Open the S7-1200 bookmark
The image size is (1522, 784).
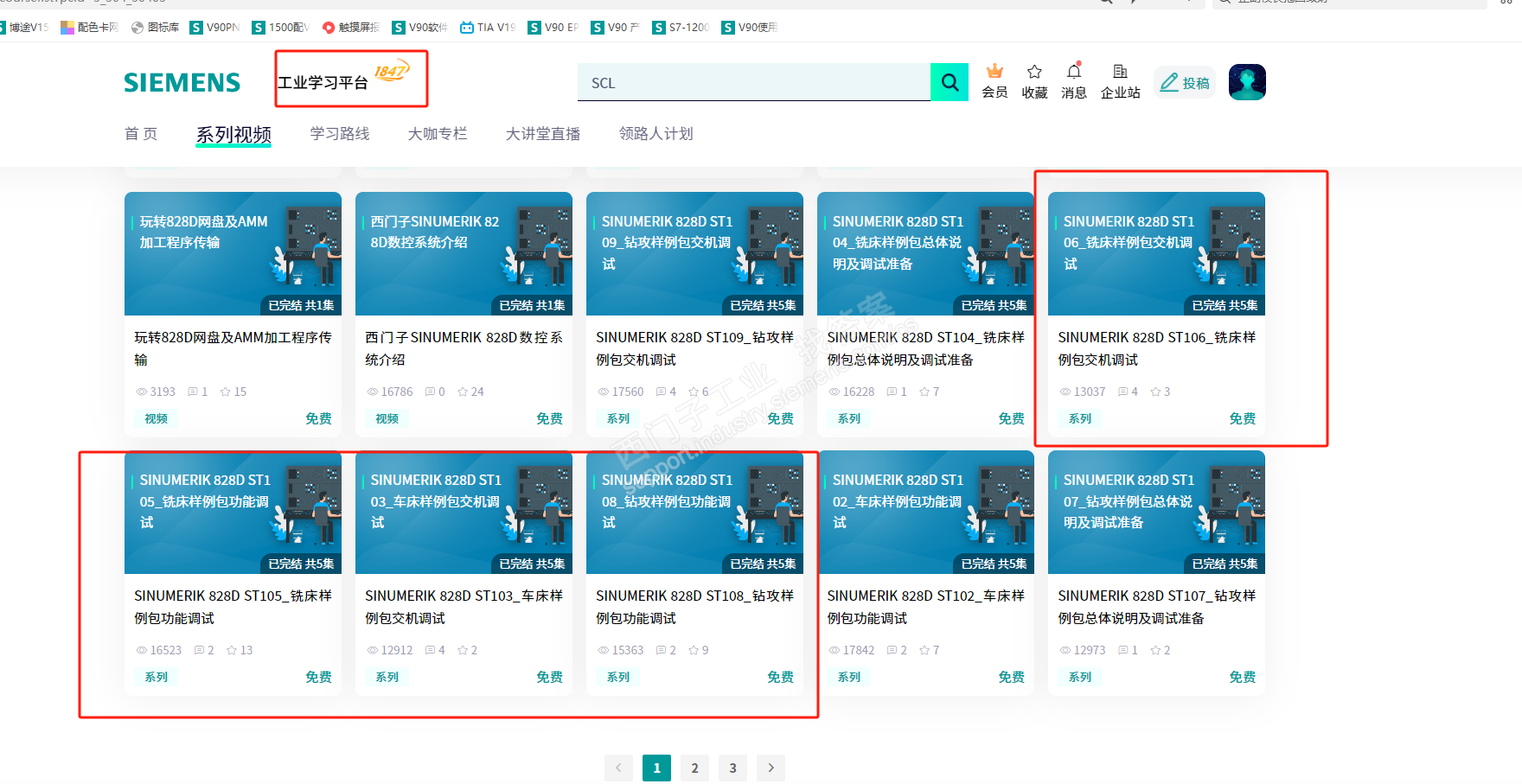(681, 27)
